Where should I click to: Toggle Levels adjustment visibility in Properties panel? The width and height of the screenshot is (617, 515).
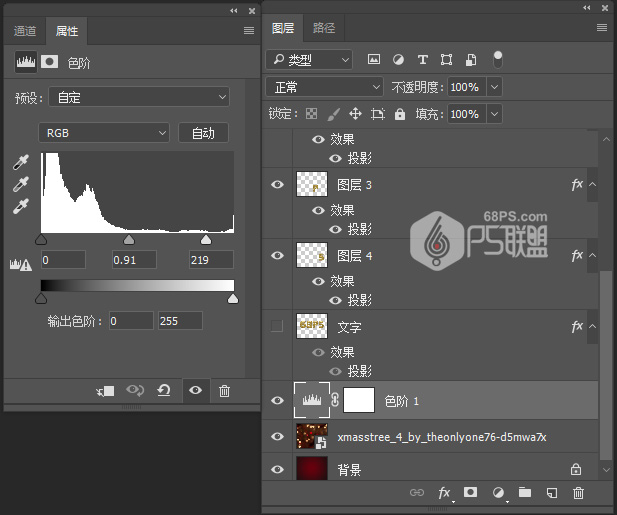tap(196, 390)
